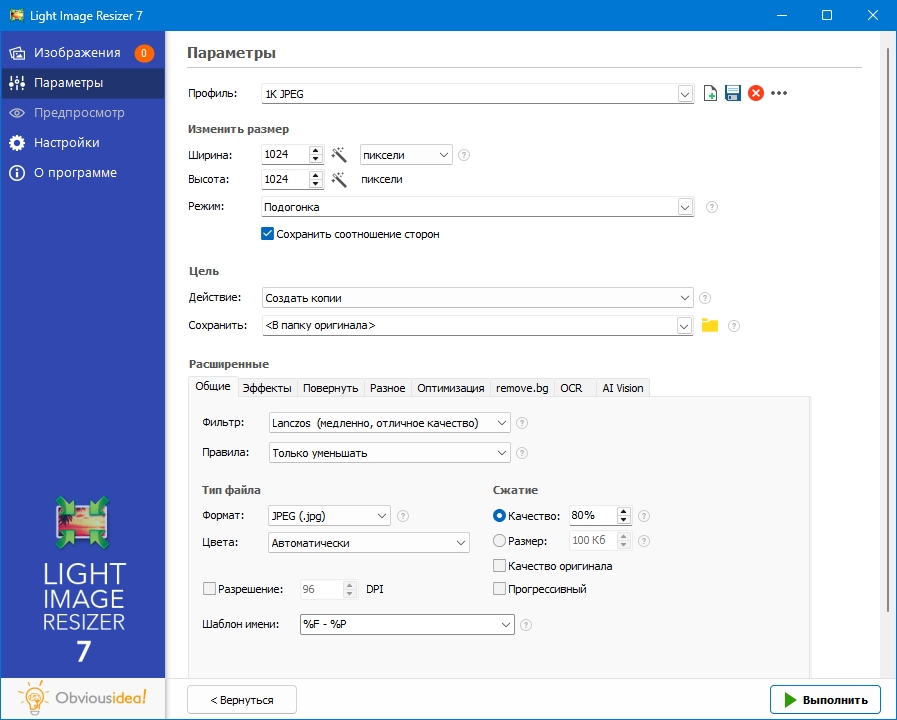The image size is (897, 720).
Task: Save the profile with floppy disk icon
Action: point(733,93)
